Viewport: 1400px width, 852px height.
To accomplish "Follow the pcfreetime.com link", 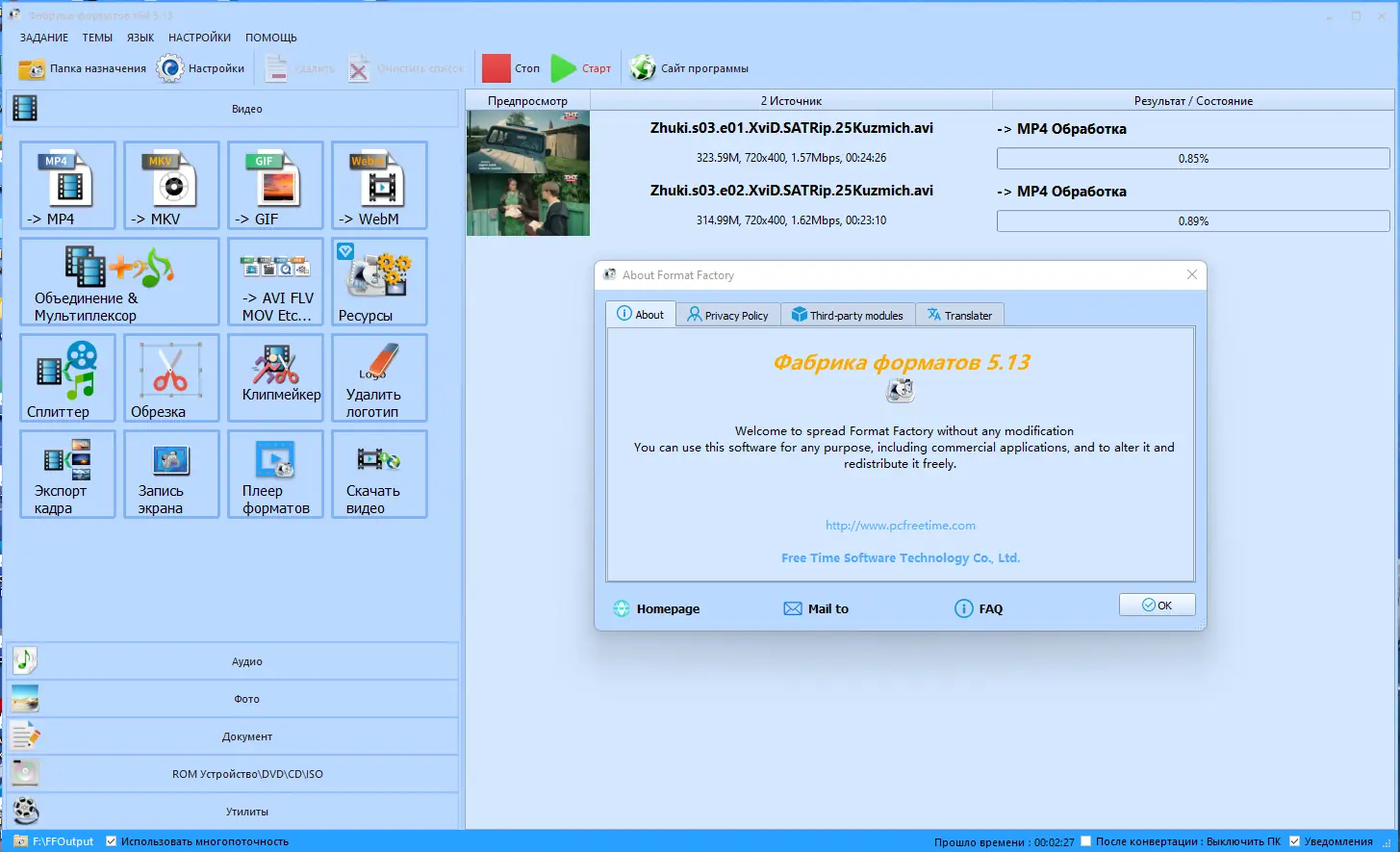I will click(x=900, y=525).
